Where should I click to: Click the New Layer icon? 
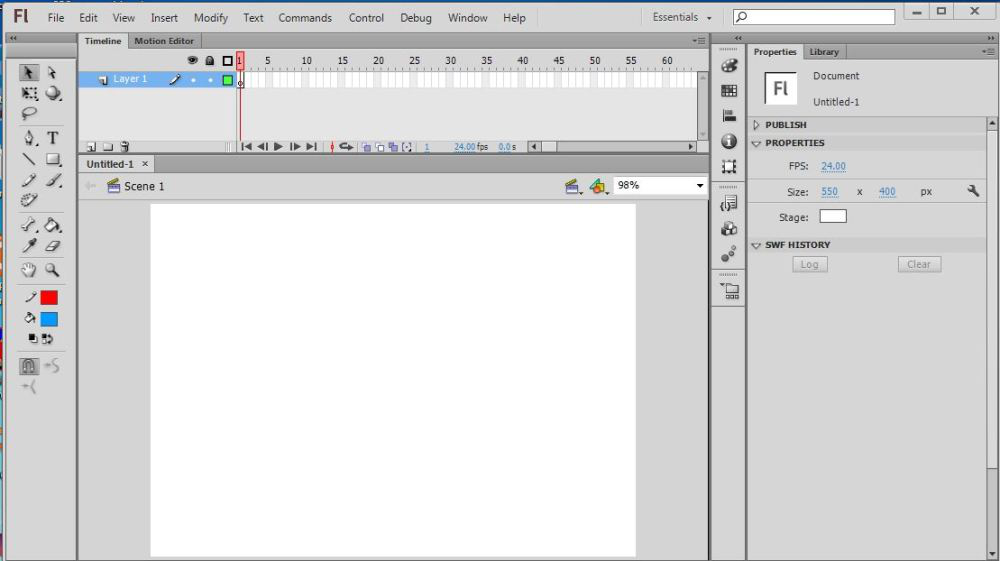pos(91,147)
